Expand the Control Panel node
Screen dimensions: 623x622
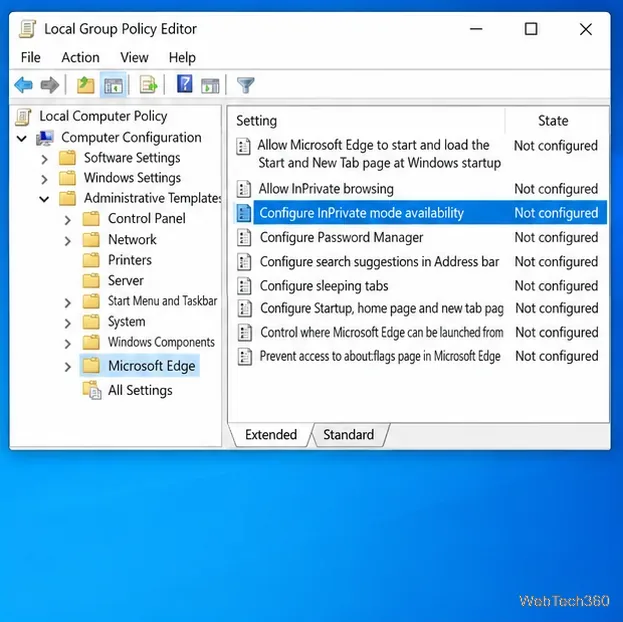tap(68, 220)
